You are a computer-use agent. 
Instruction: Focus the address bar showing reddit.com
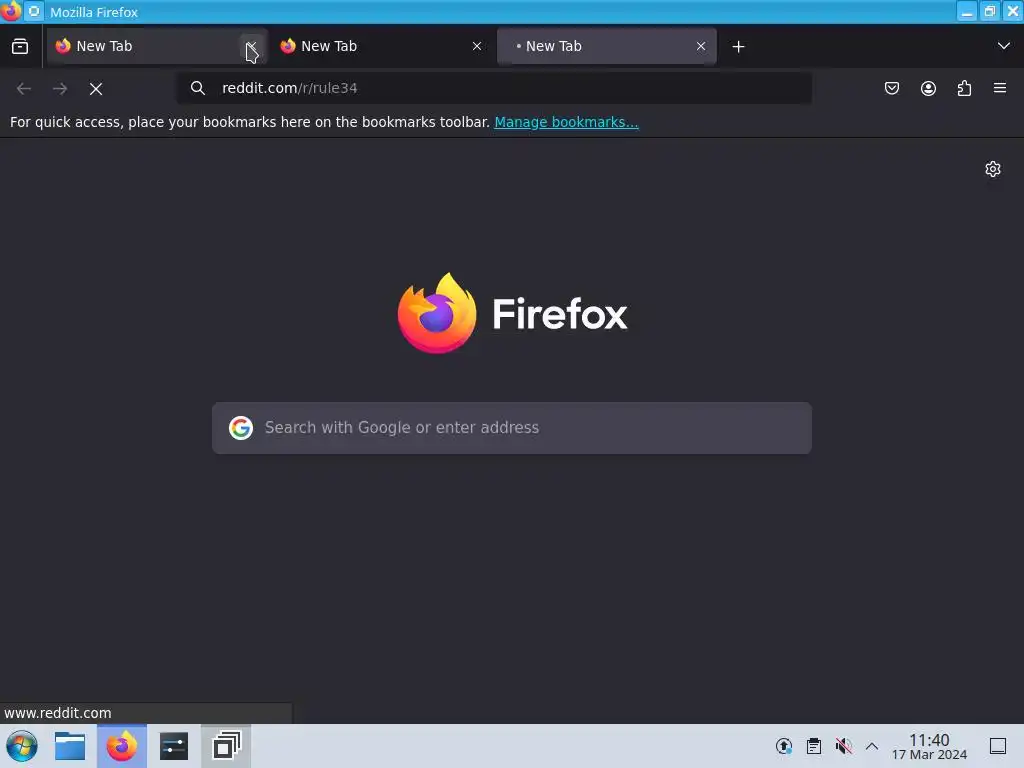pos(494,88)
